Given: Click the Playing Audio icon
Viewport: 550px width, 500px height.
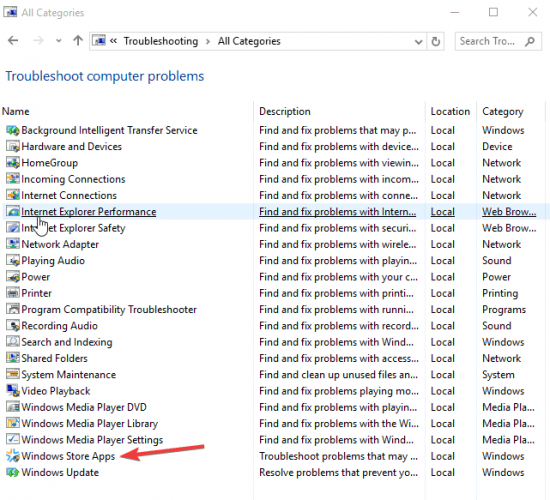Looking at the screenshot, I should tap(13, 260).
